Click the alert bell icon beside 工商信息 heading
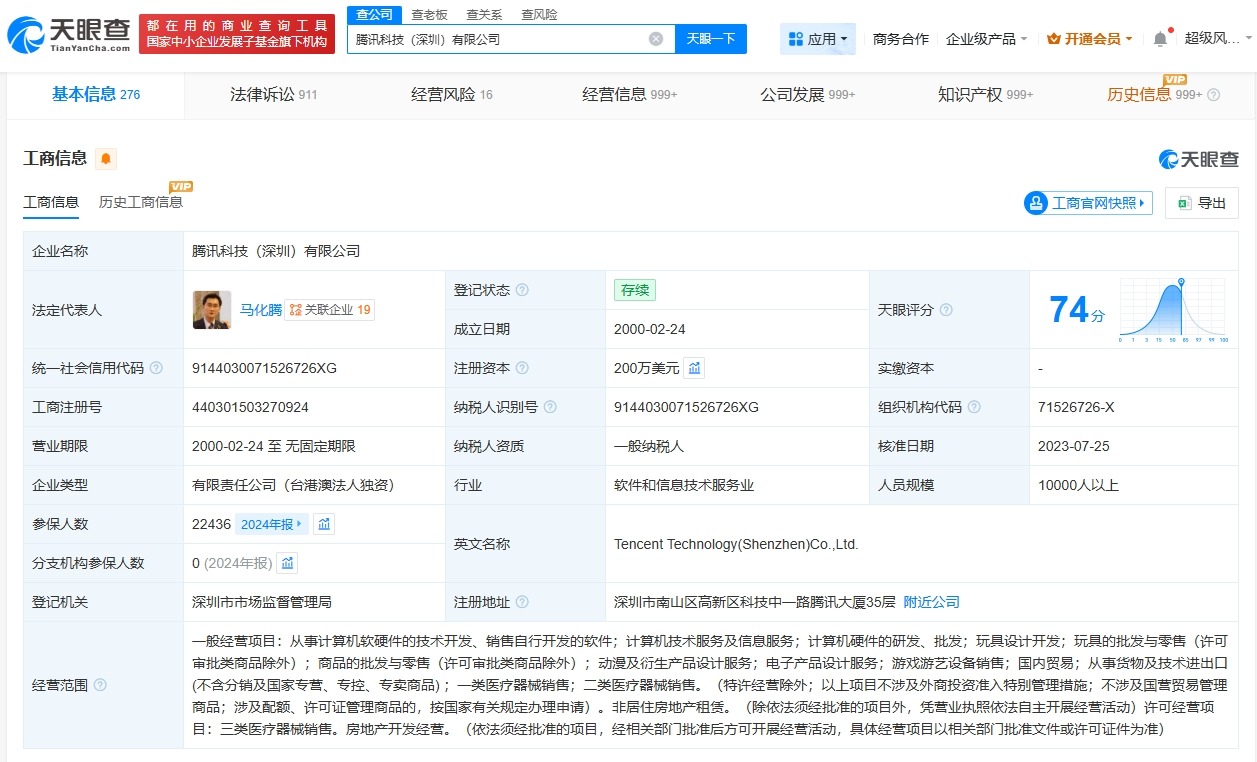Image resolution: width=1257 pixels, height=762 pixels. pyautogui.click(x=105, y=158)
